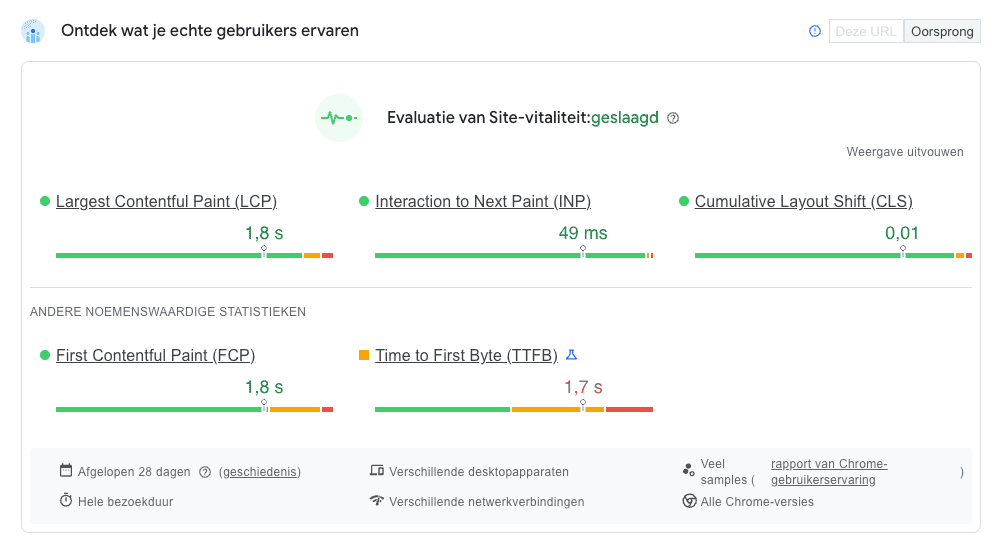Screen dimensions: 1003x552
Task: Open the Interaction to Next Paint (INP) link
Action: [x=483, y=202]
